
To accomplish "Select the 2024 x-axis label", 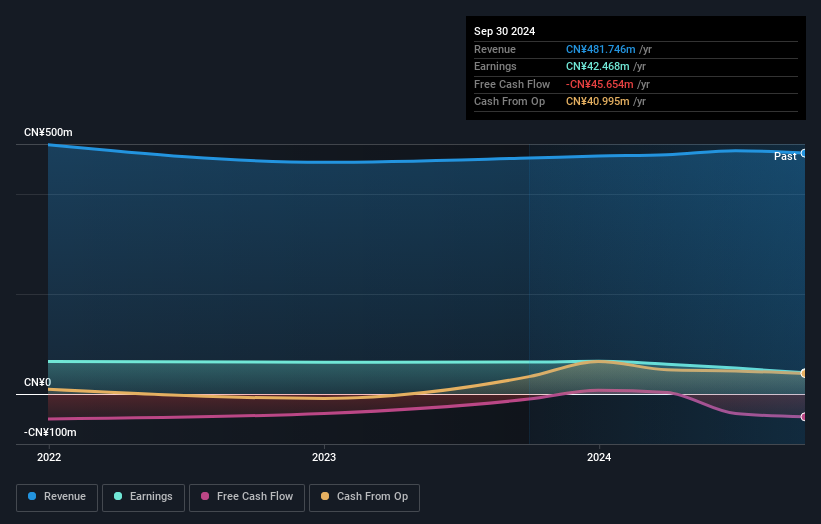I will 599,457.
